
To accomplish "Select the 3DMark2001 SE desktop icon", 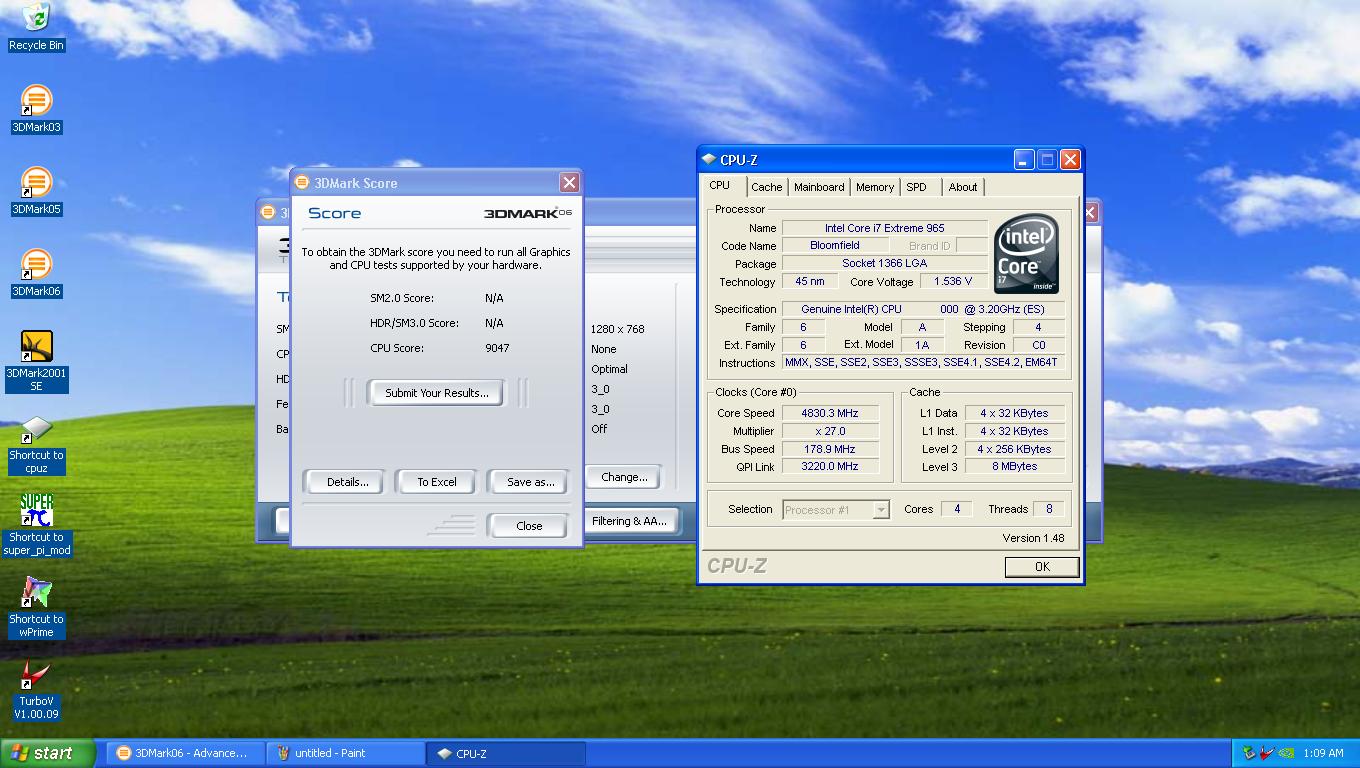I will click(x=36, y=361).
